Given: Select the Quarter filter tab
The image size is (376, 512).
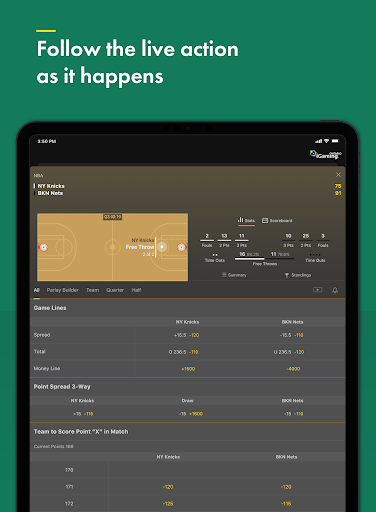Looking at the screenshot, I should click(115, 290).
